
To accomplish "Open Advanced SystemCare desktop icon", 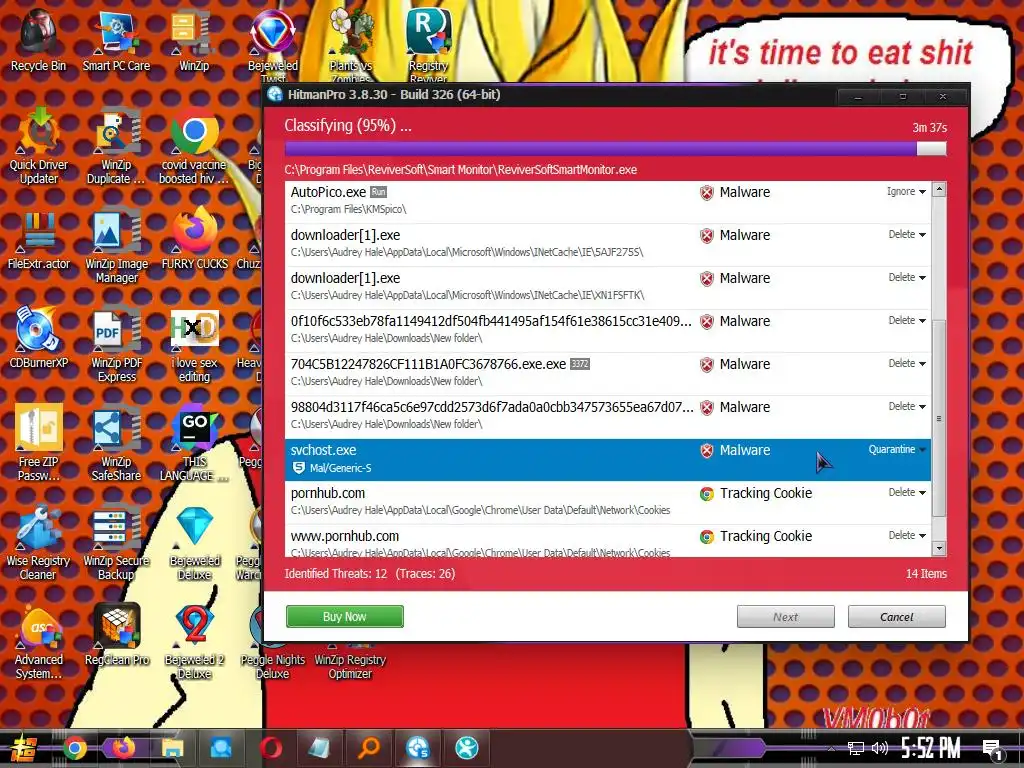I will (x=38, y=643).
